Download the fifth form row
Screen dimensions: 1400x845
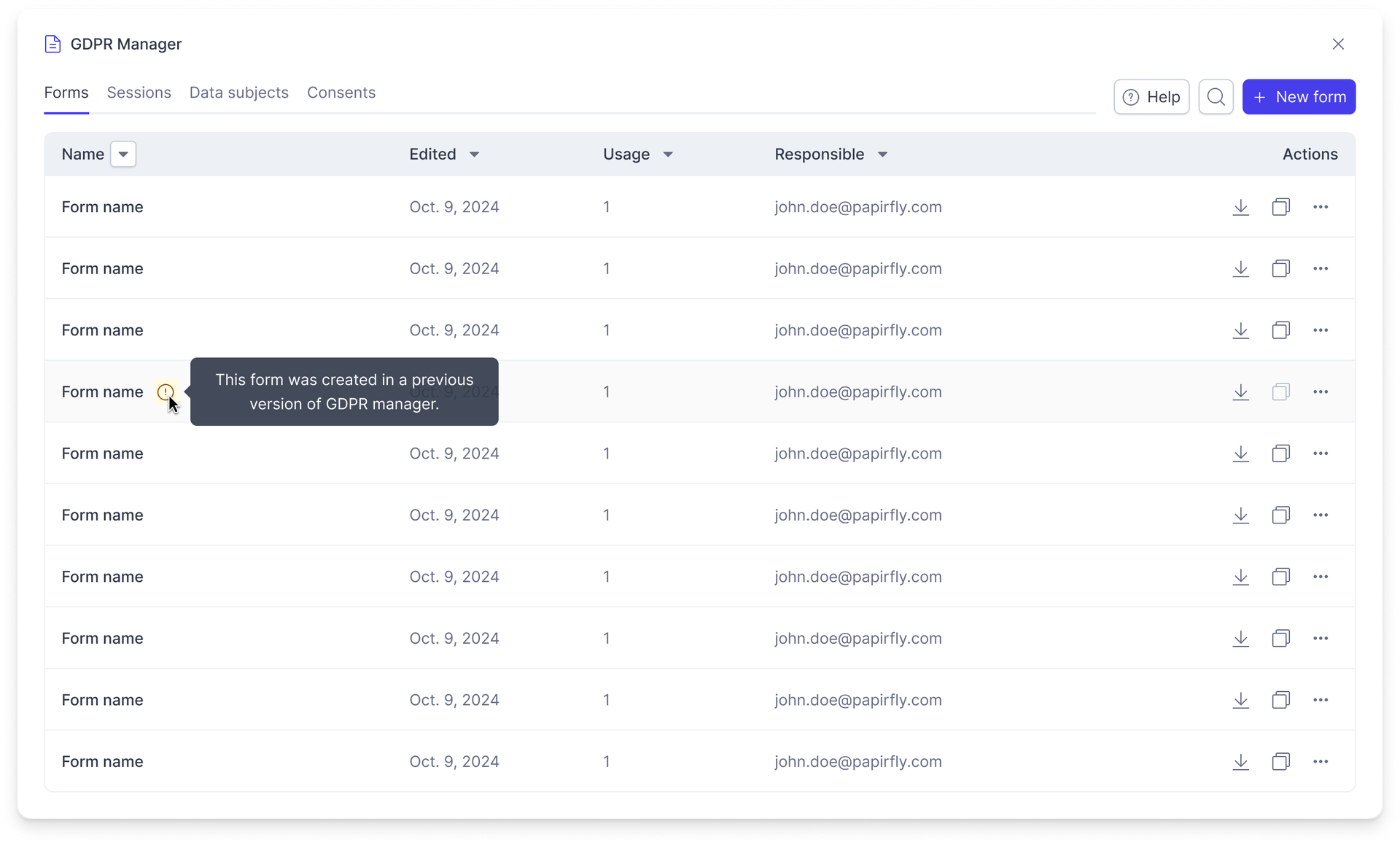click(1240, 453)
